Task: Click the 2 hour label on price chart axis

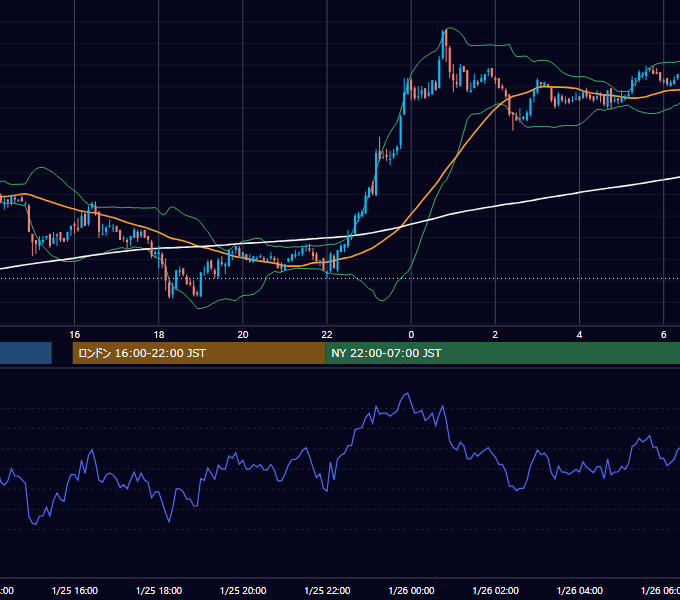Action: coord(495,335)
